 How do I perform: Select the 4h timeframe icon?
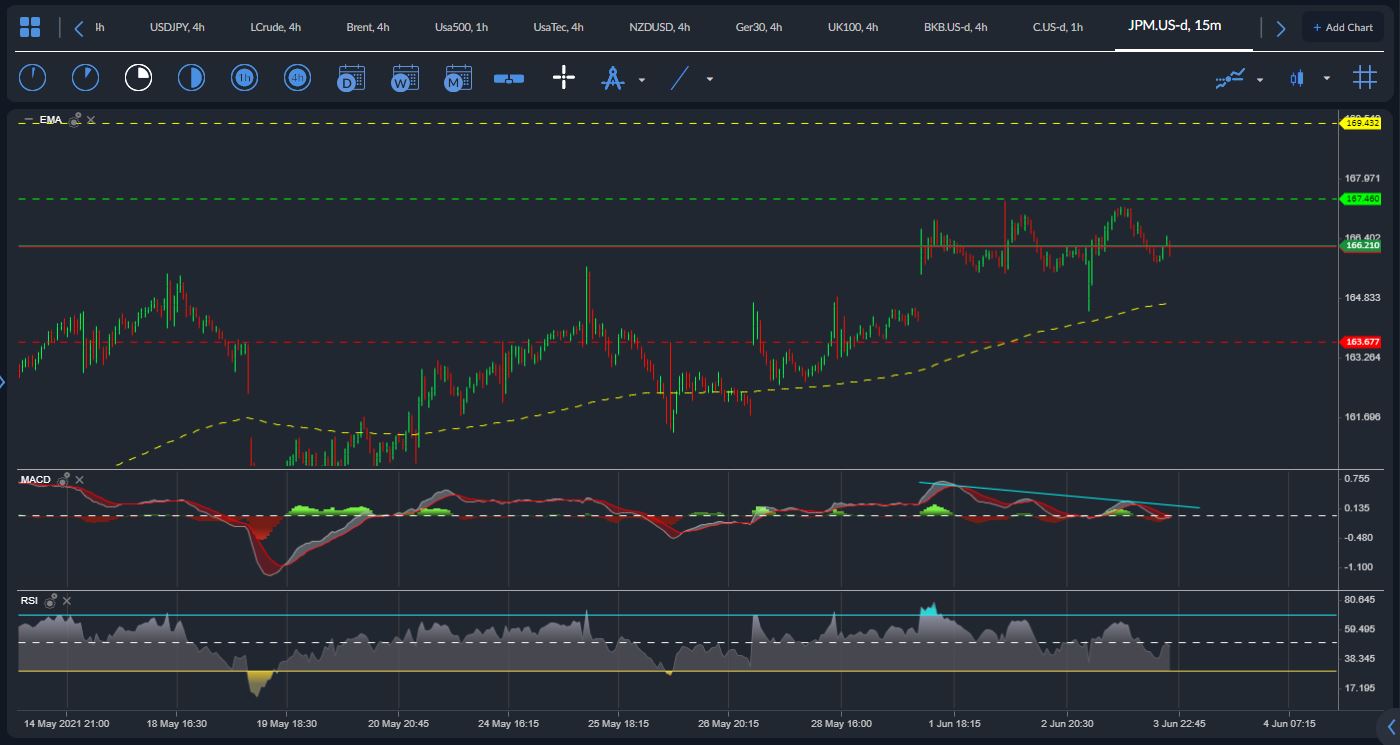pyautogui.click(x=297, y=77)
